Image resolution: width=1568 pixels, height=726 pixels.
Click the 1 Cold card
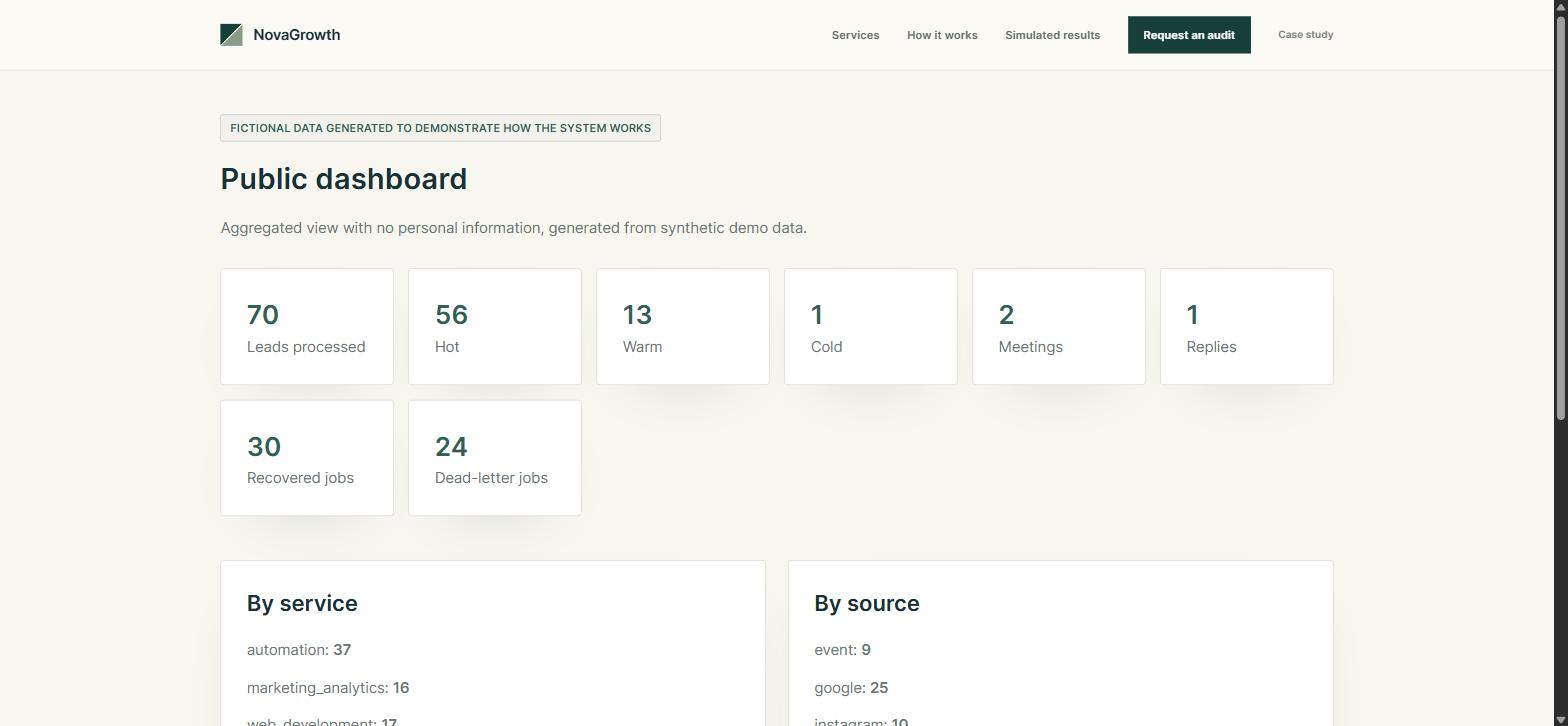coord(871,326)
